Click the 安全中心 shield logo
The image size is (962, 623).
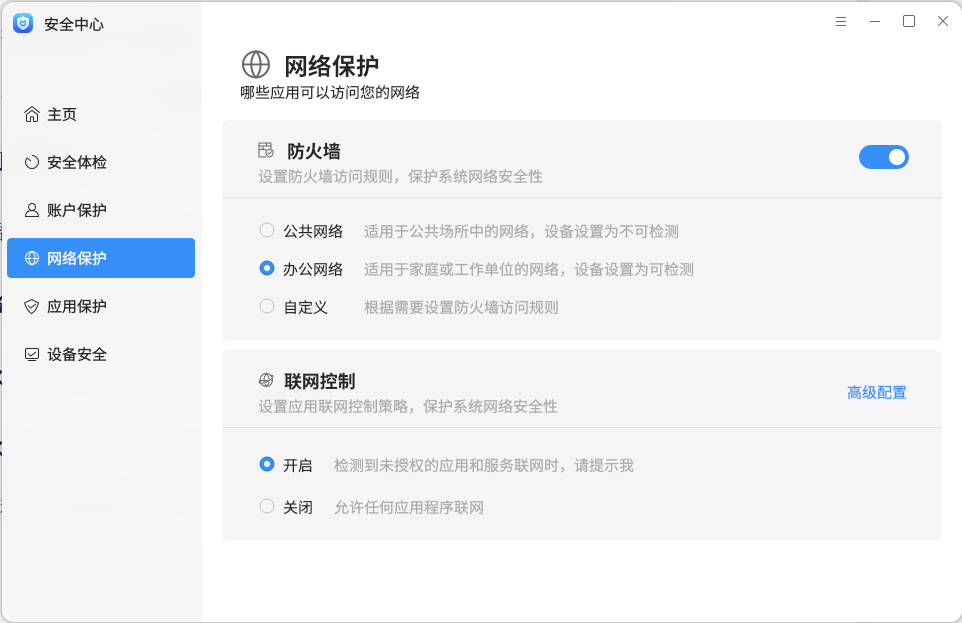(22, 23)
